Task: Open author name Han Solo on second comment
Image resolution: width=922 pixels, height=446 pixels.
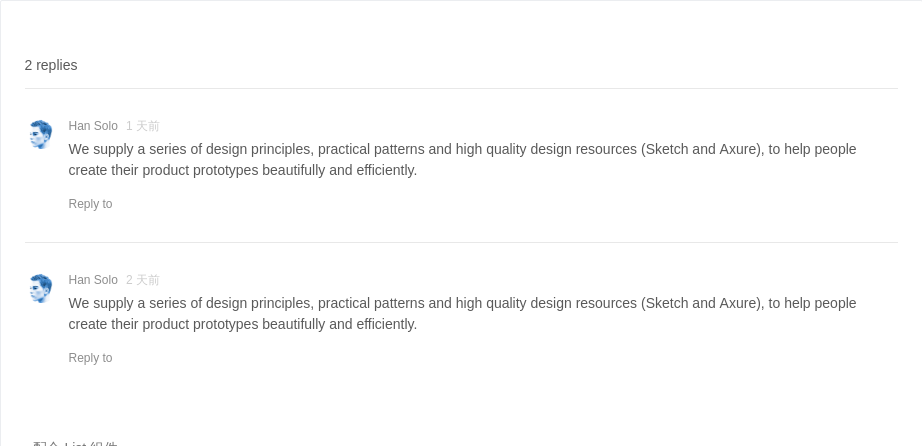Action: (93, 279)
